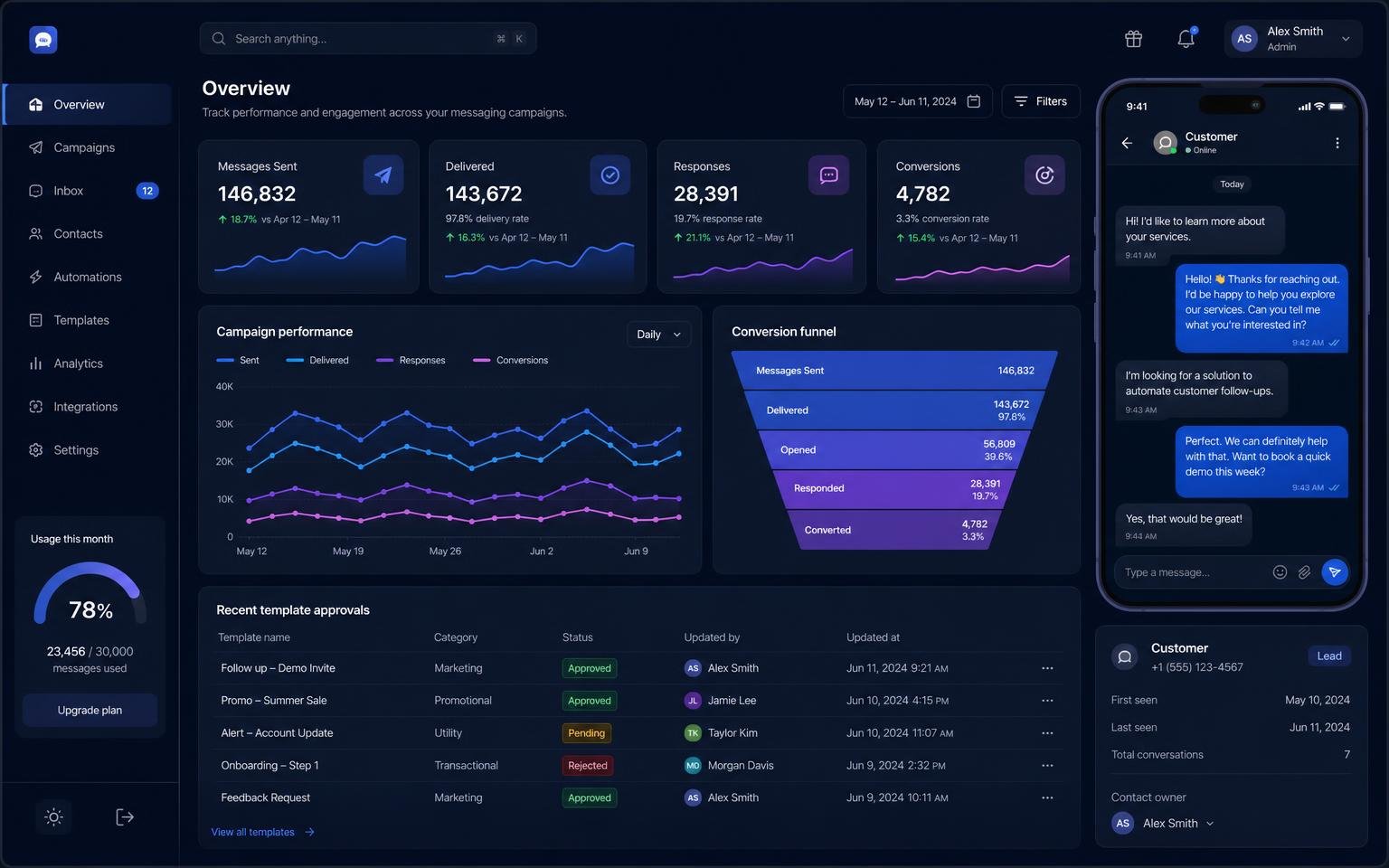Click the search magnifier icon
The image size is (1389, 868).
(219, 39)
